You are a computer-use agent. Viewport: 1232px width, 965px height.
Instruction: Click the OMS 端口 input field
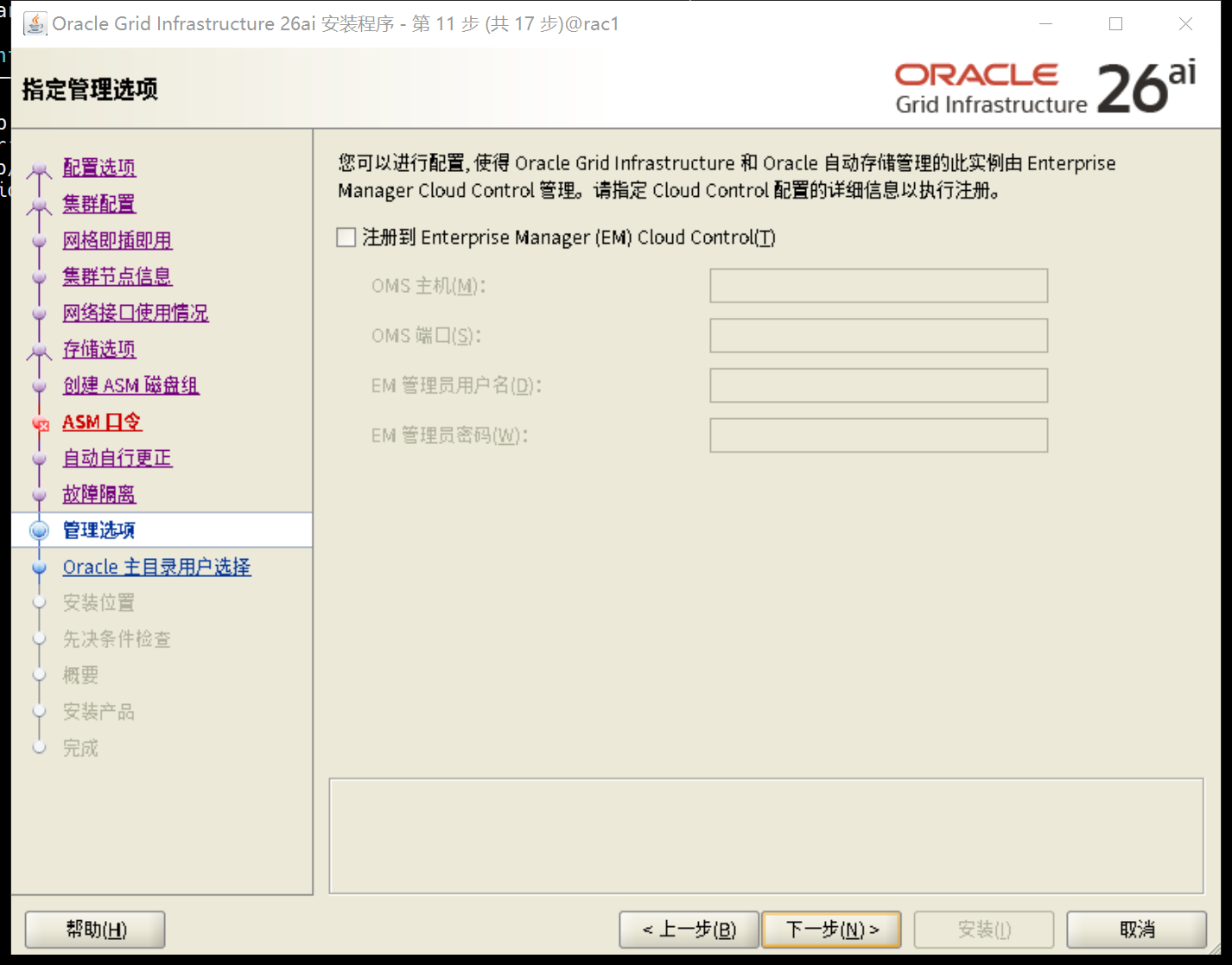point(879,336)
